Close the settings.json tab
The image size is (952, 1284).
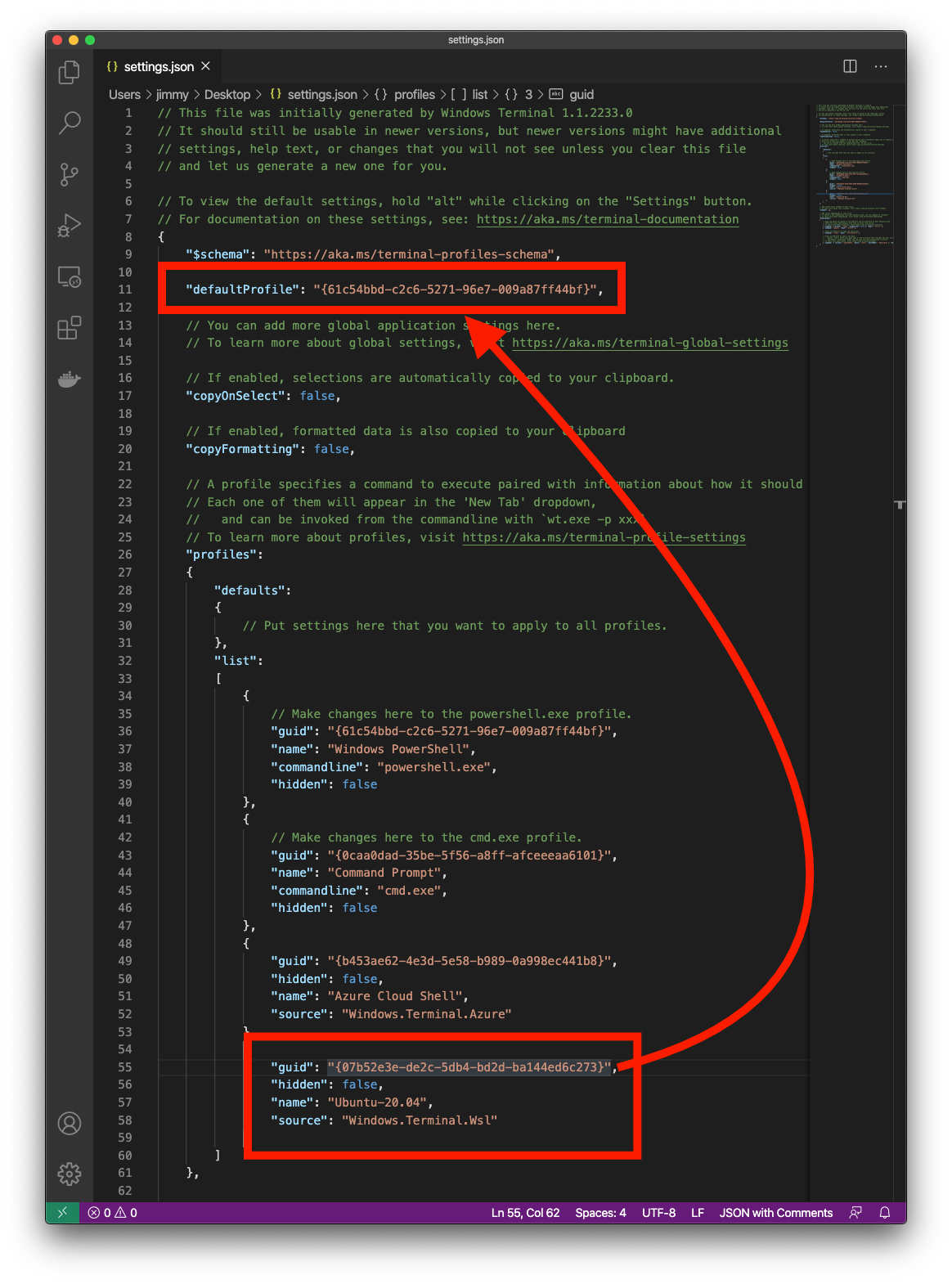click(x=206, y=66)
